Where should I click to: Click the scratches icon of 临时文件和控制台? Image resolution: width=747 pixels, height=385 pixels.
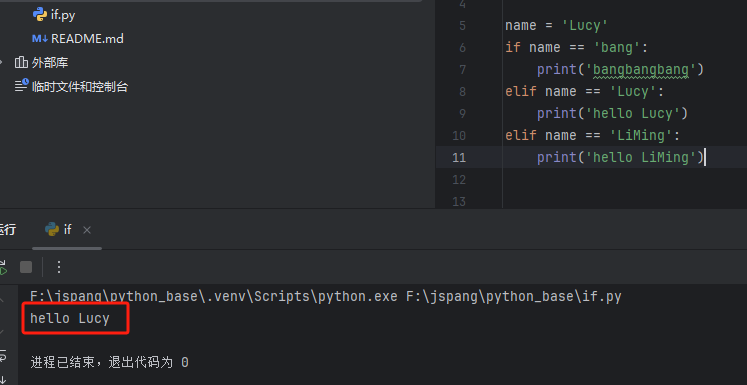coord(21,86)
